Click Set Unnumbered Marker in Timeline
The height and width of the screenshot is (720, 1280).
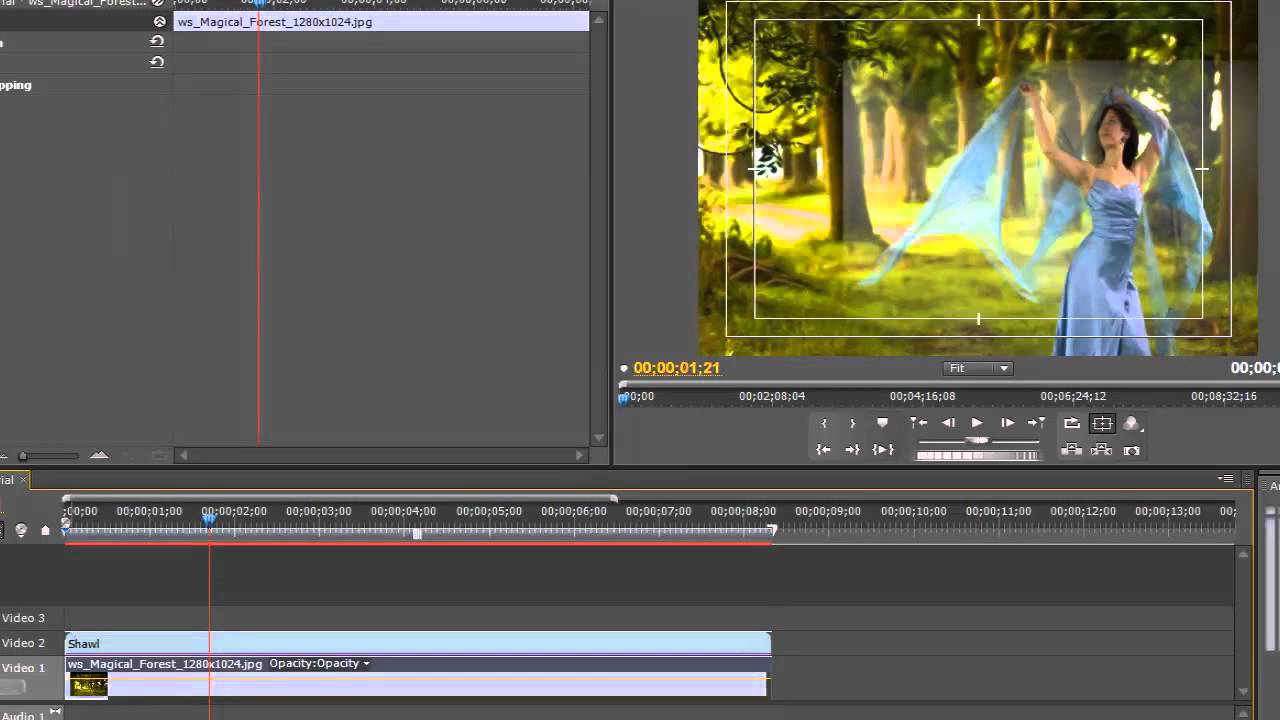45,530
